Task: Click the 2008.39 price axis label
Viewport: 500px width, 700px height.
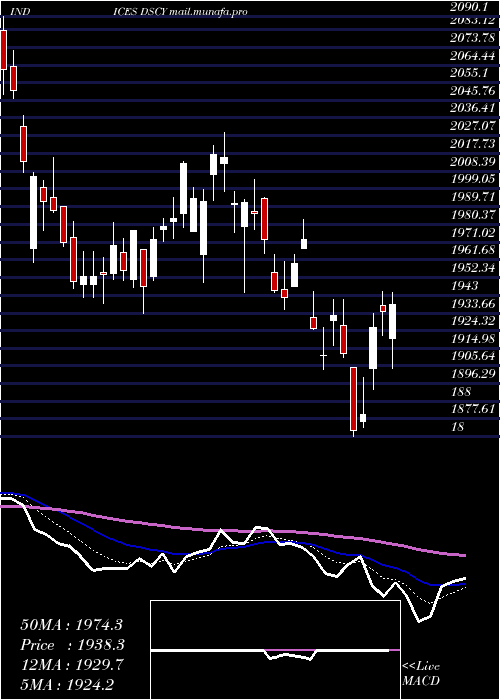Action: pyautogui.click(x=472, y=161)
